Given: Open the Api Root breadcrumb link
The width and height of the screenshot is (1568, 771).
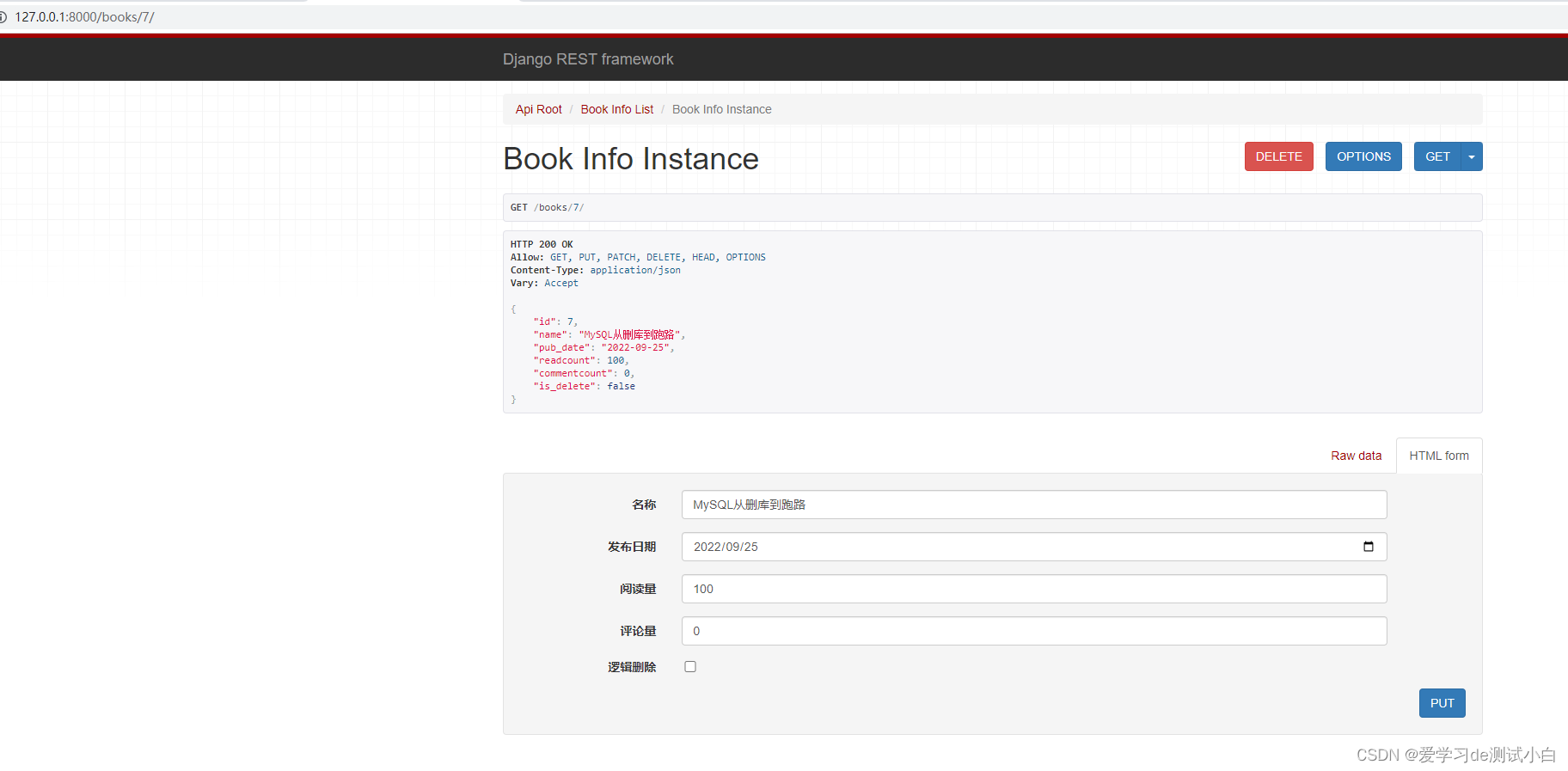Looking at the screenshot, I should (x=538, y=109).
